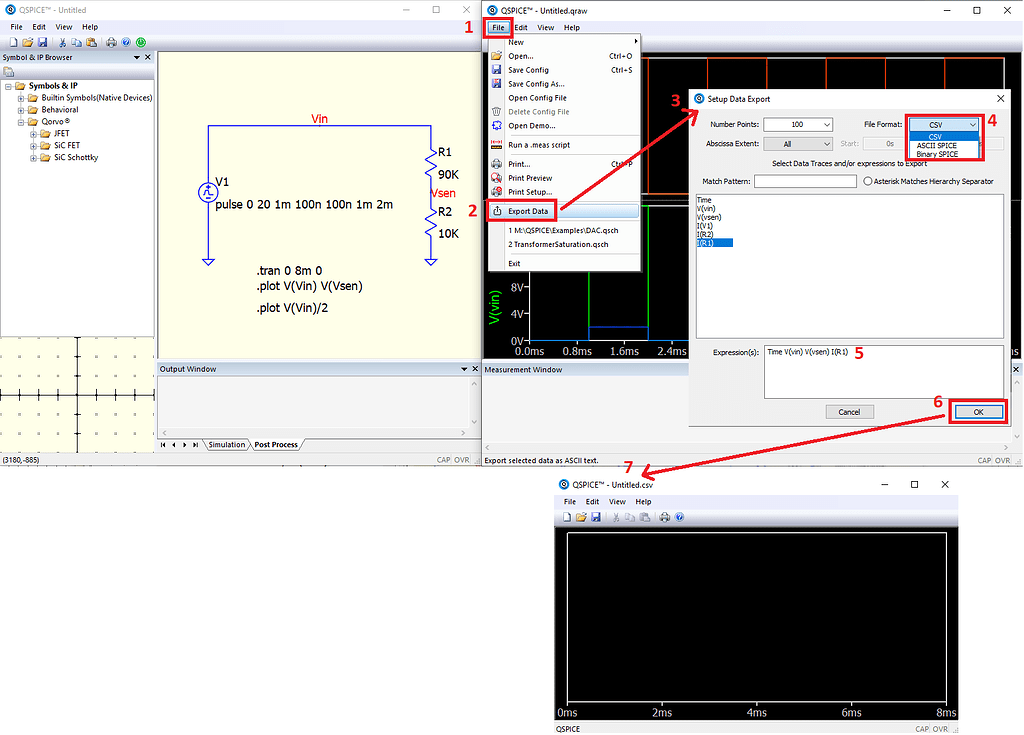This screenshot has height=735, width=1024.
Task: Cancel the Setup Data Export dialog
Action: [849, 411]
